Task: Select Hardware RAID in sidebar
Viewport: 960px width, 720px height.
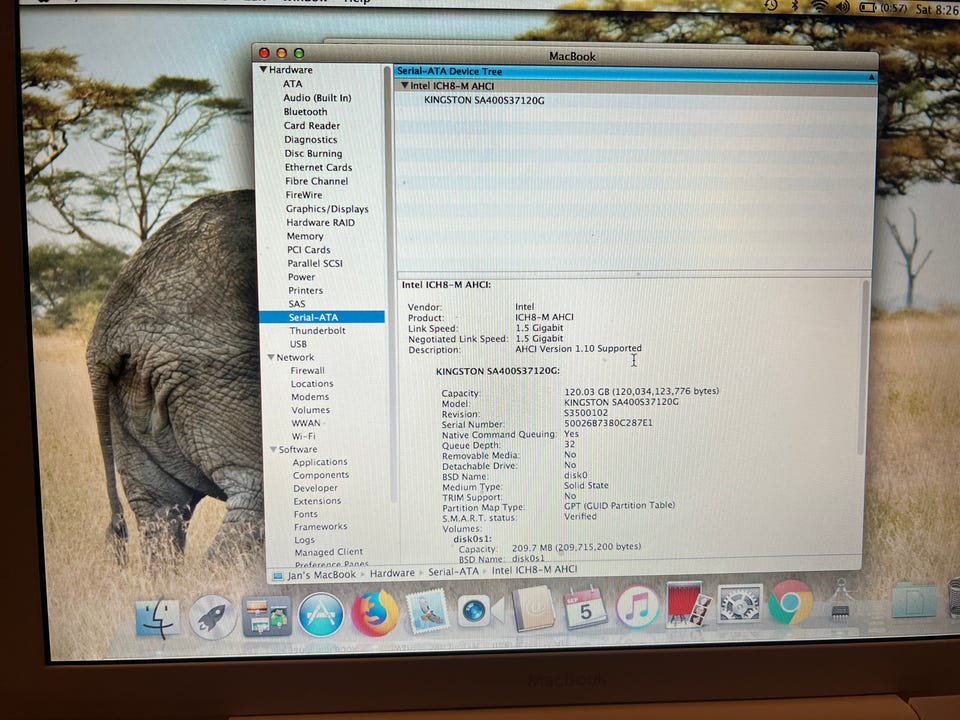Action: 321,223
